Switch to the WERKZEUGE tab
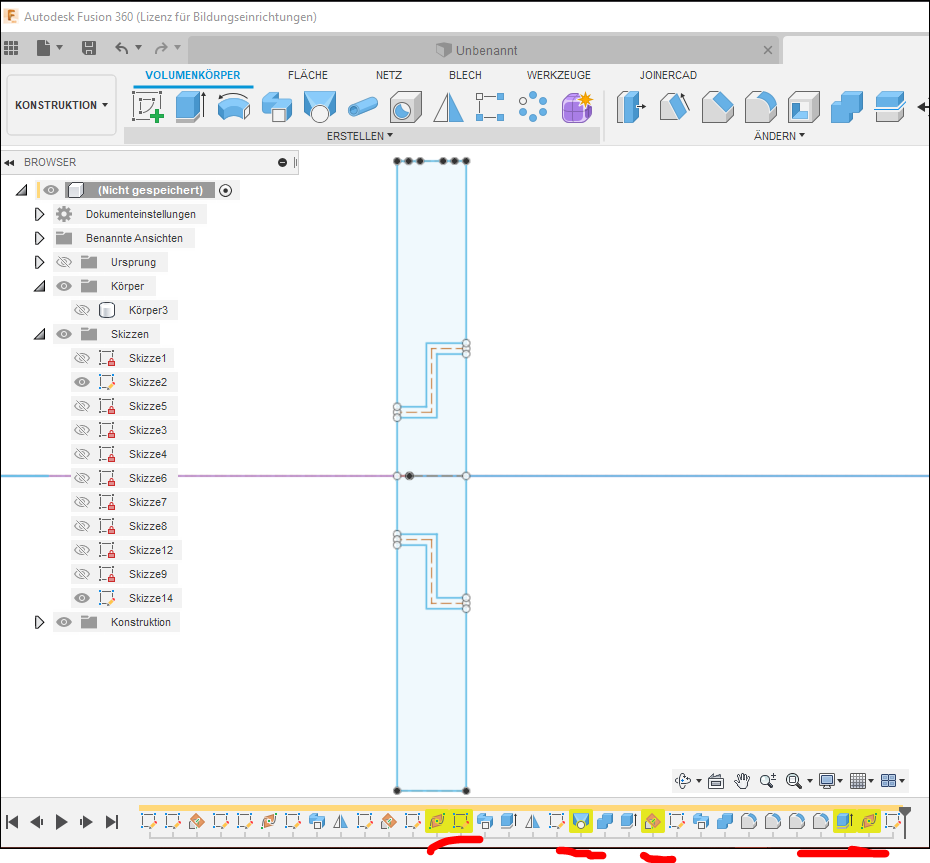 click(x=558, y=74)
